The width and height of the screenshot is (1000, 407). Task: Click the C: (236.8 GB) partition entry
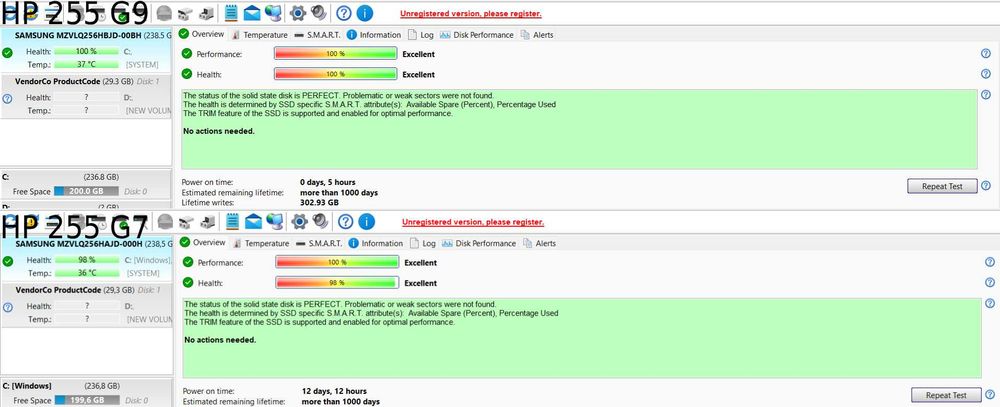click(x=85, y=184)
